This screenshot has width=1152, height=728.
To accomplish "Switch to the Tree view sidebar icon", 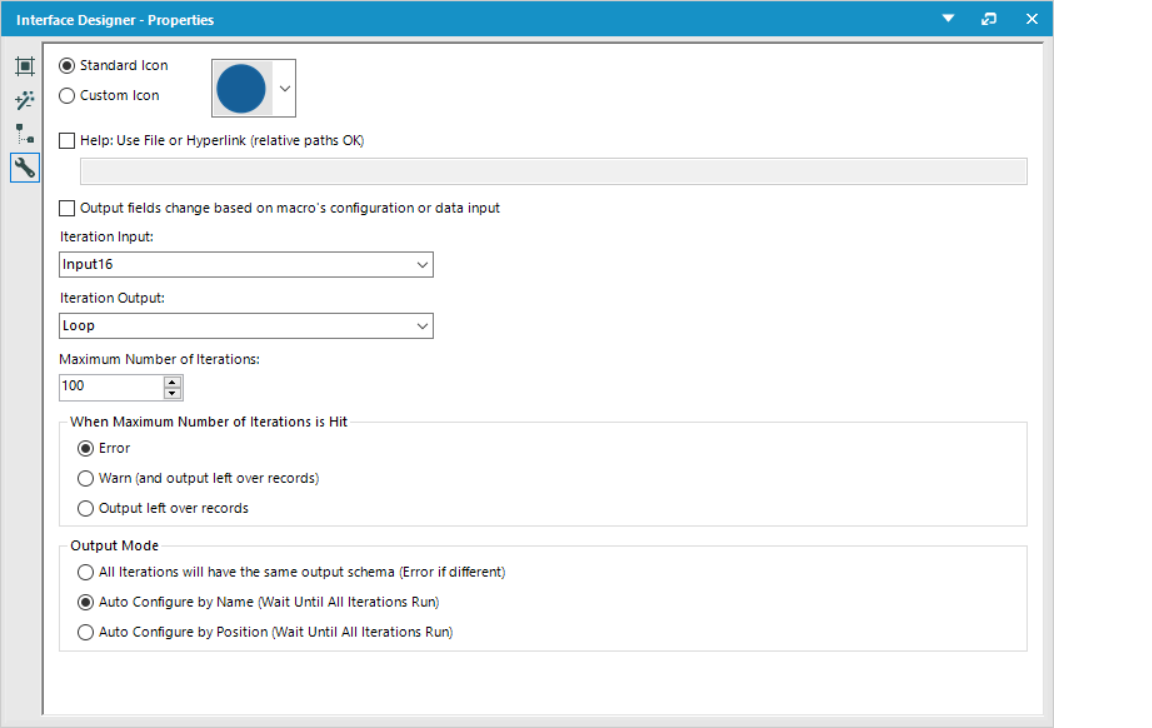I will click(x=25, y=133).
